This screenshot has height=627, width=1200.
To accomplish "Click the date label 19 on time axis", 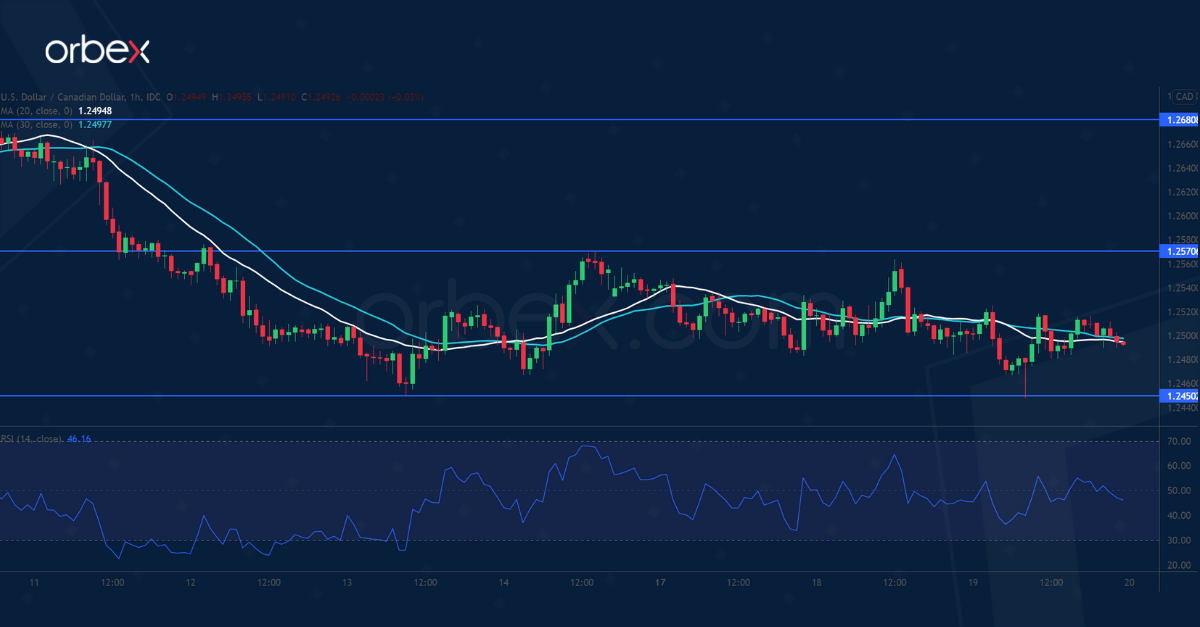I will tap(973, 582).
